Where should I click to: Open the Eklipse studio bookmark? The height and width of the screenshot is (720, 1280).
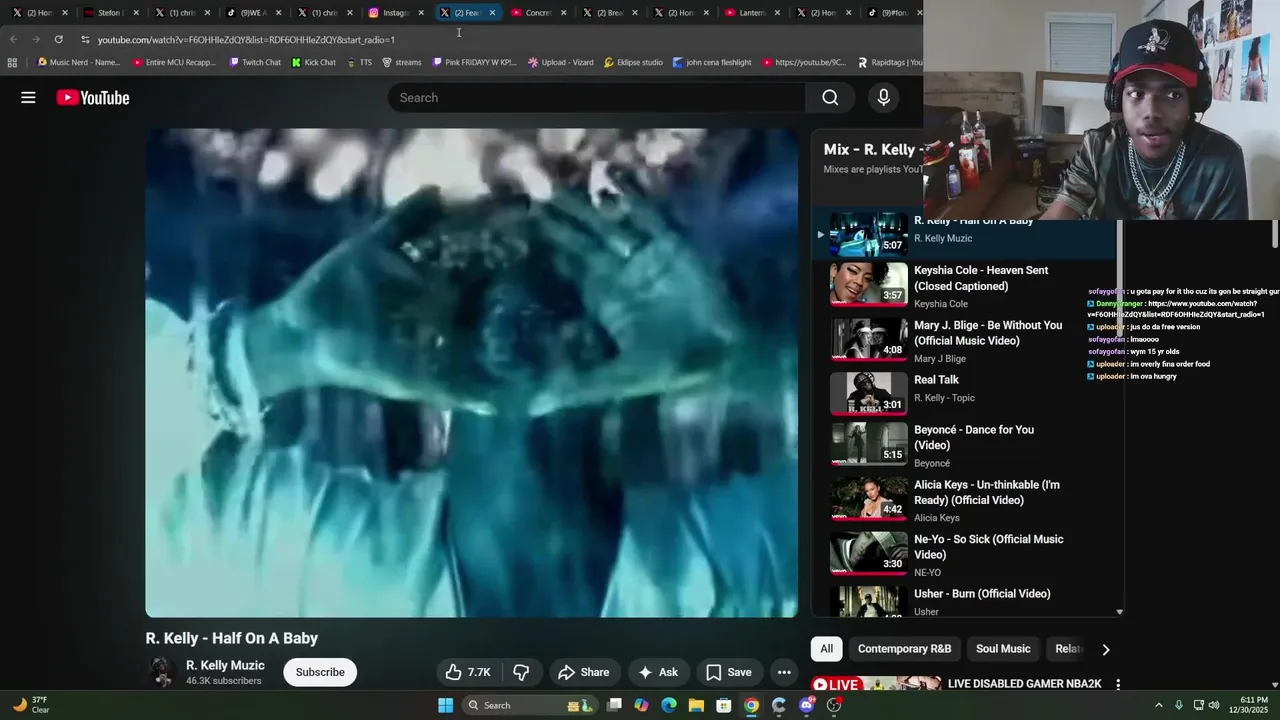(633, 62)
